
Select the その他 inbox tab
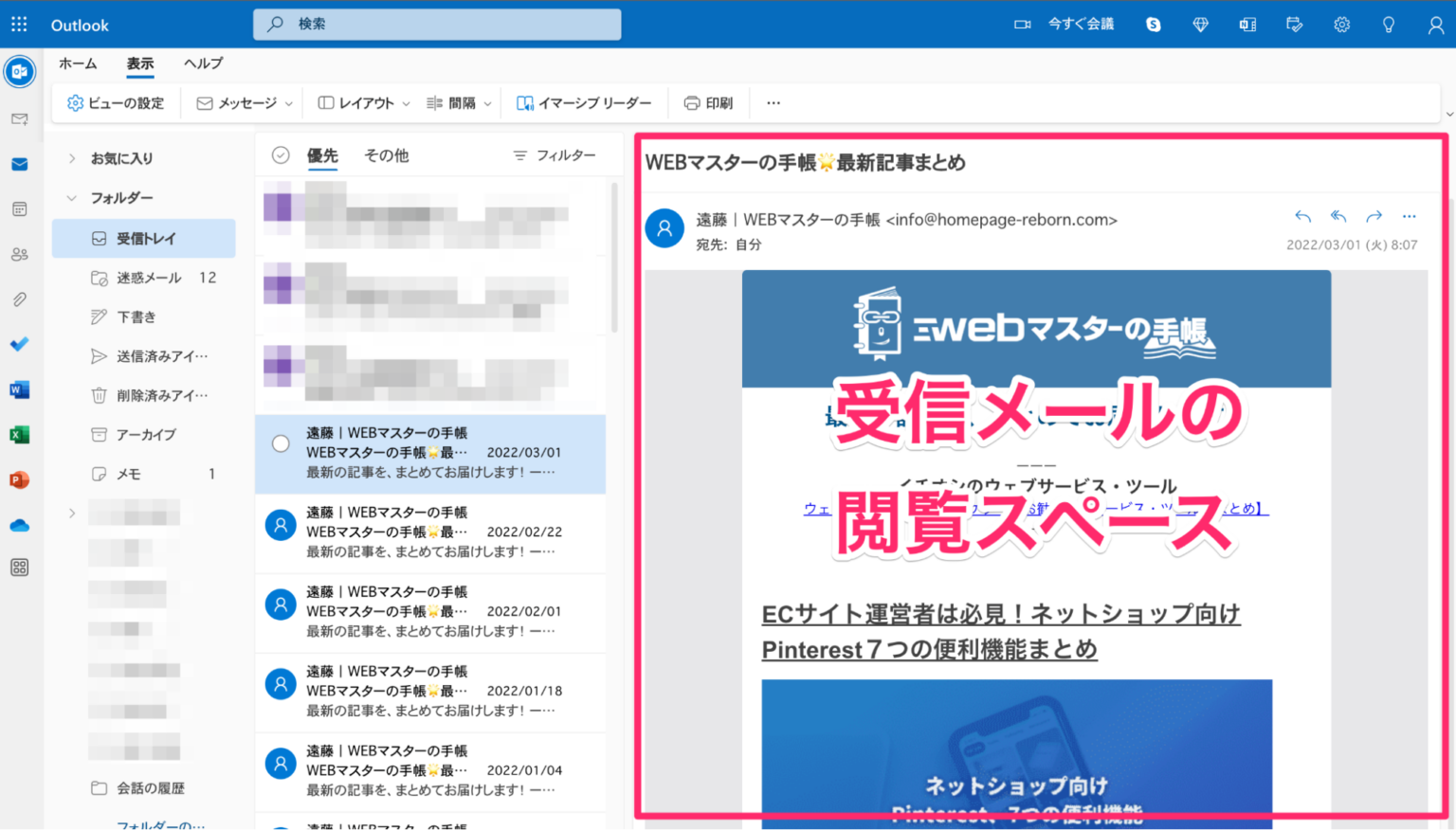pyautogui.click(x=387, y=155)
